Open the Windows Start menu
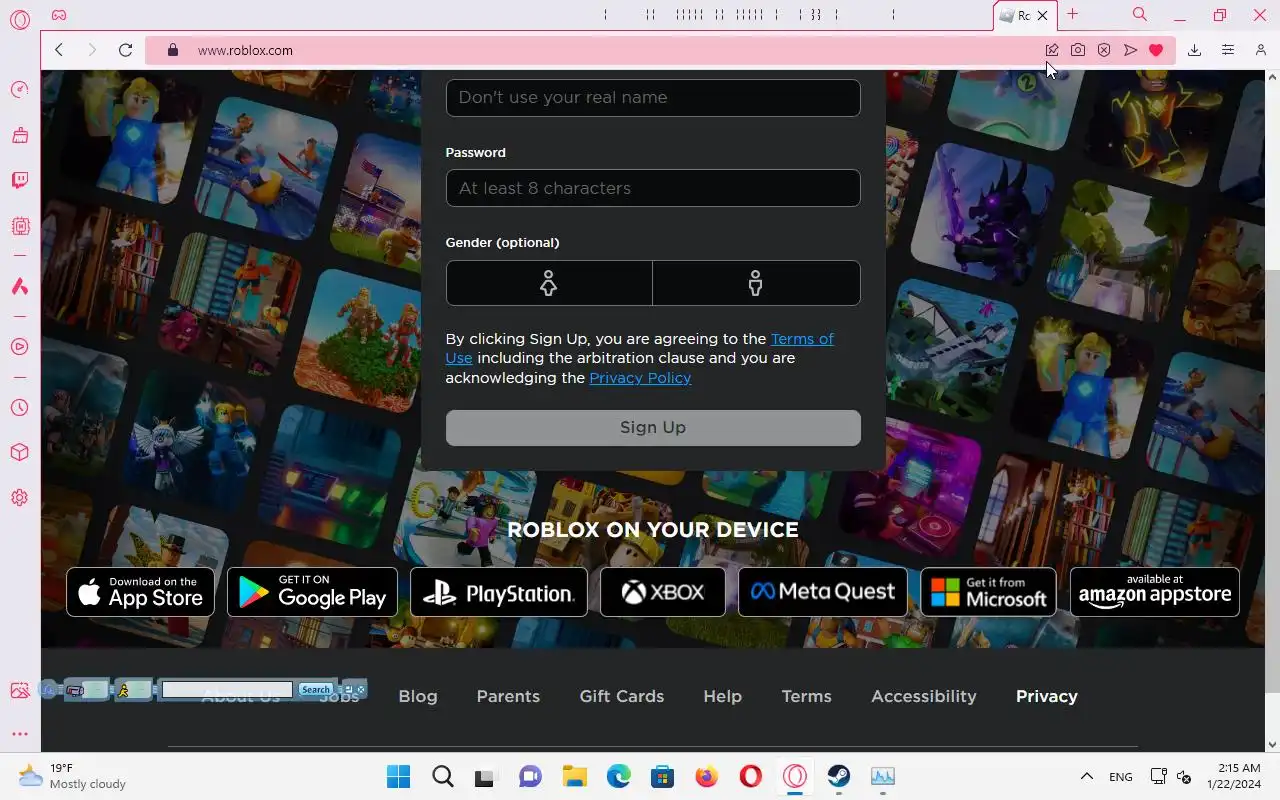The image size is (1280, 800). click(398, 776)
